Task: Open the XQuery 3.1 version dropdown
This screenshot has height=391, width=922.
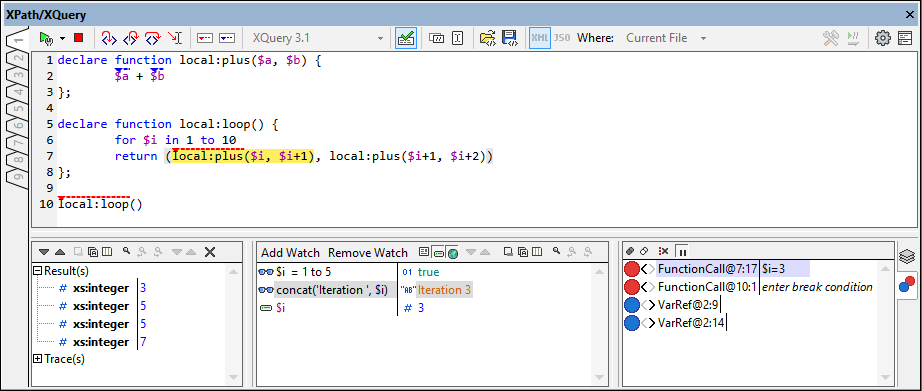Action: click(x=318, y=38)
